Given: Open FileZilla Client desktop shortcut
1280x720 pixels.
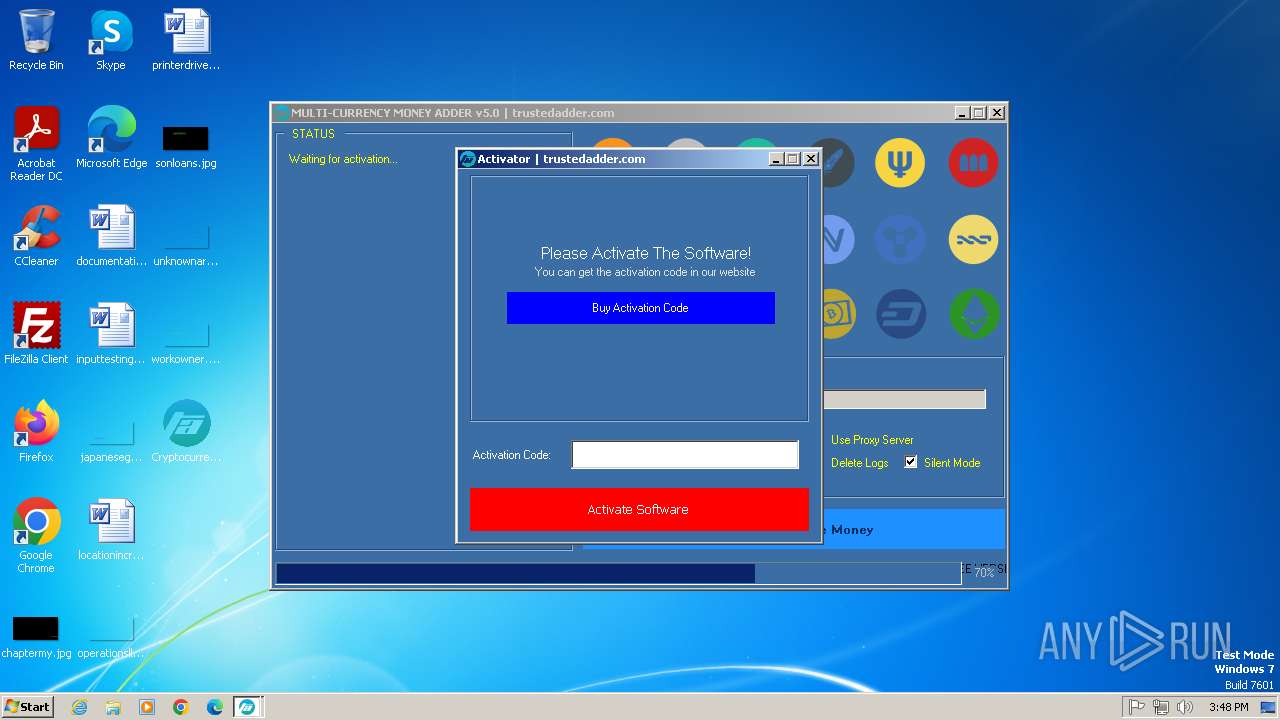Looking at the screenshot, I should (x=36, y=334).
